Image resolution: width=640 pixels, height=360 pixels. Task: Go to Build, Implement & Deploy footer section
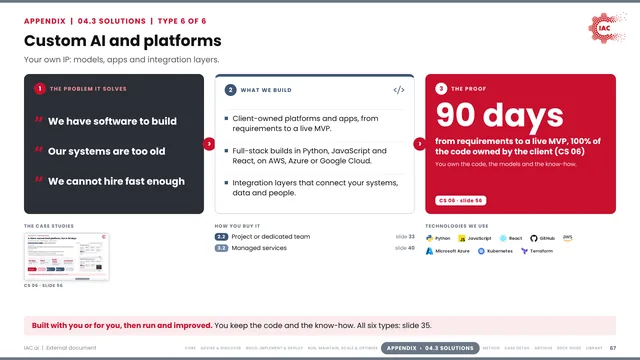pos(274,348)
